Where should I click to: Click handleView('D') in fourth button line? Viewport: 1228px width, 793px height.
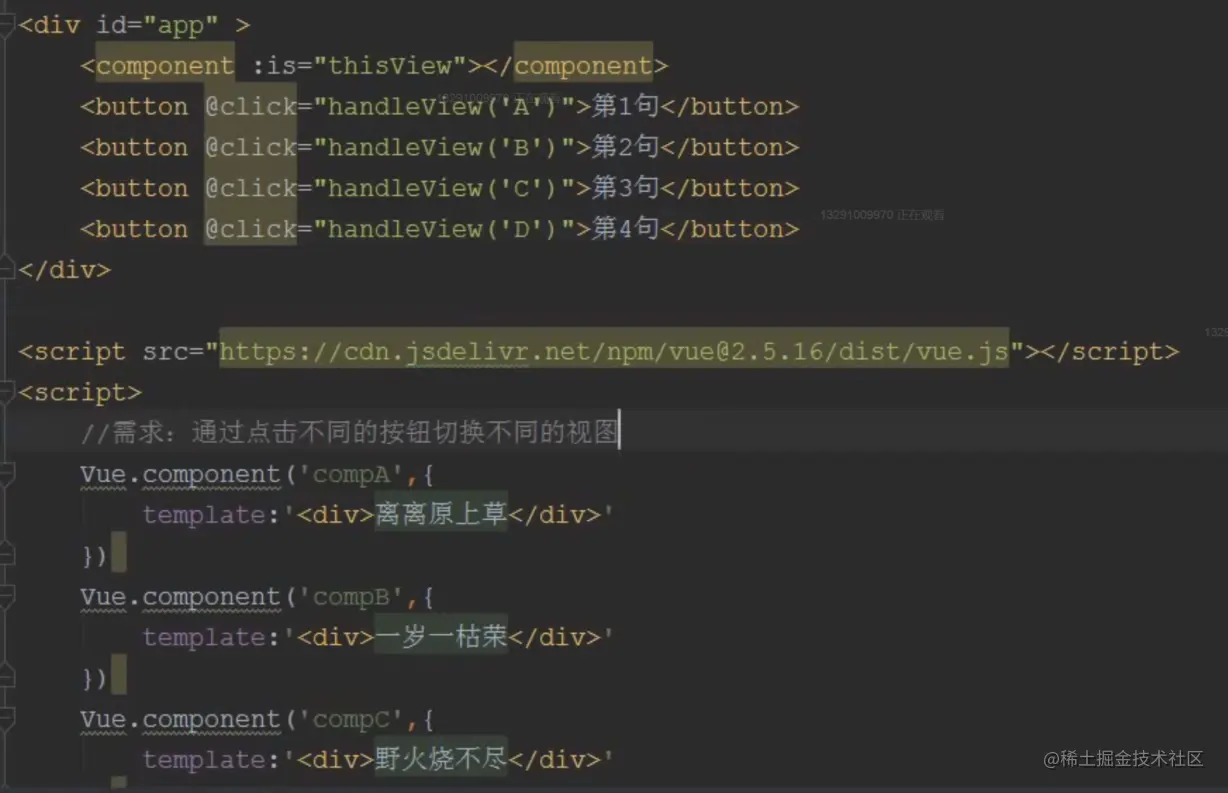443,230
